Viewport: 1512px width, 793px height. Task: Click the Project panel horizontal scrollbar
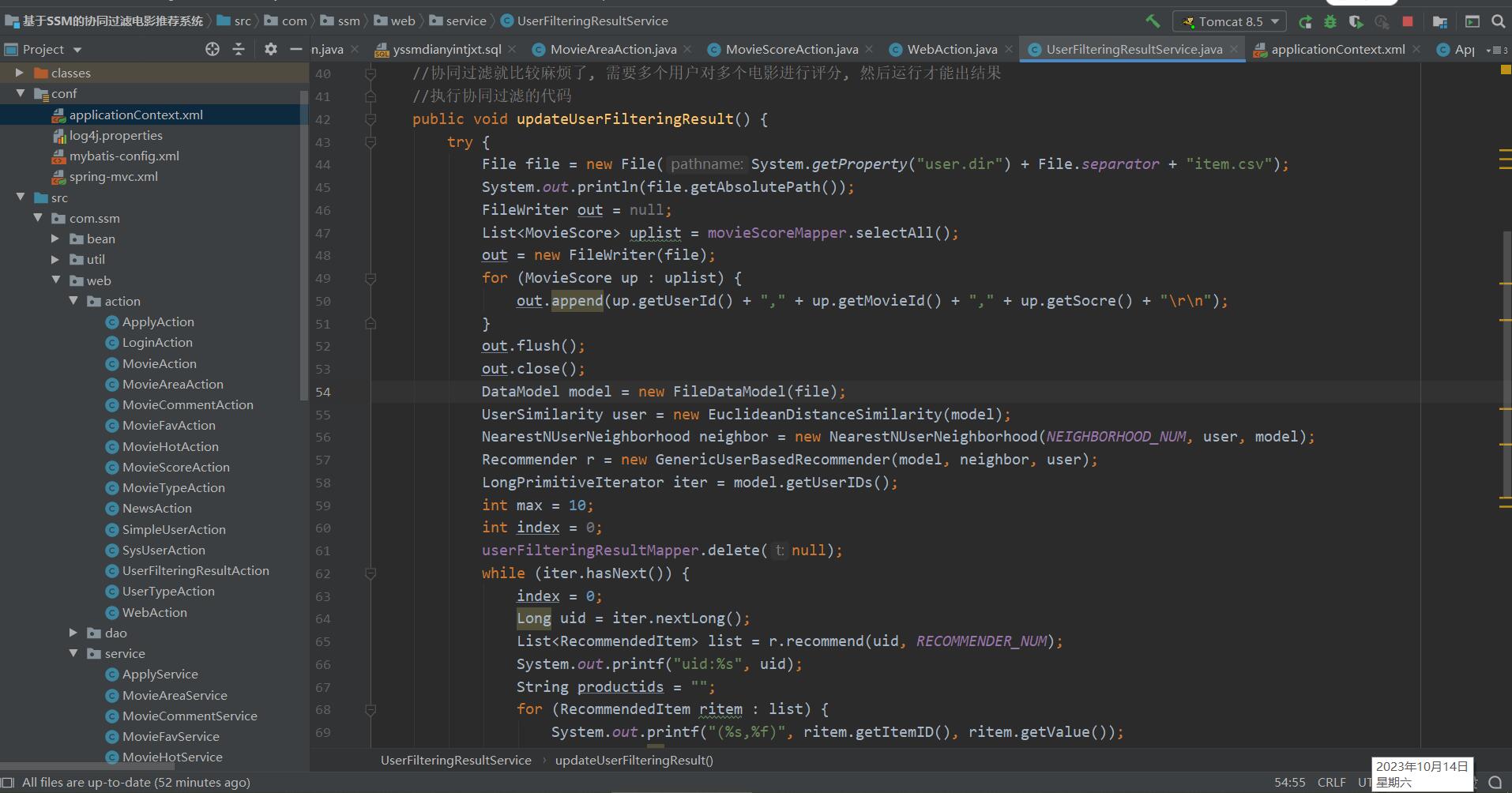click(87, 766)
